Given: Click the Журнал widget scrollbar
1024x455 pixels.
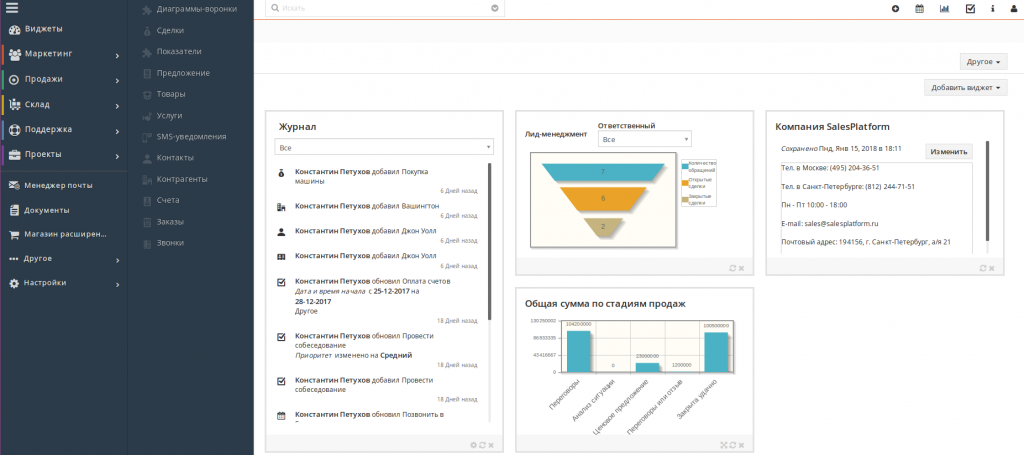Looking at the screenshot, I should coord(490,242).
